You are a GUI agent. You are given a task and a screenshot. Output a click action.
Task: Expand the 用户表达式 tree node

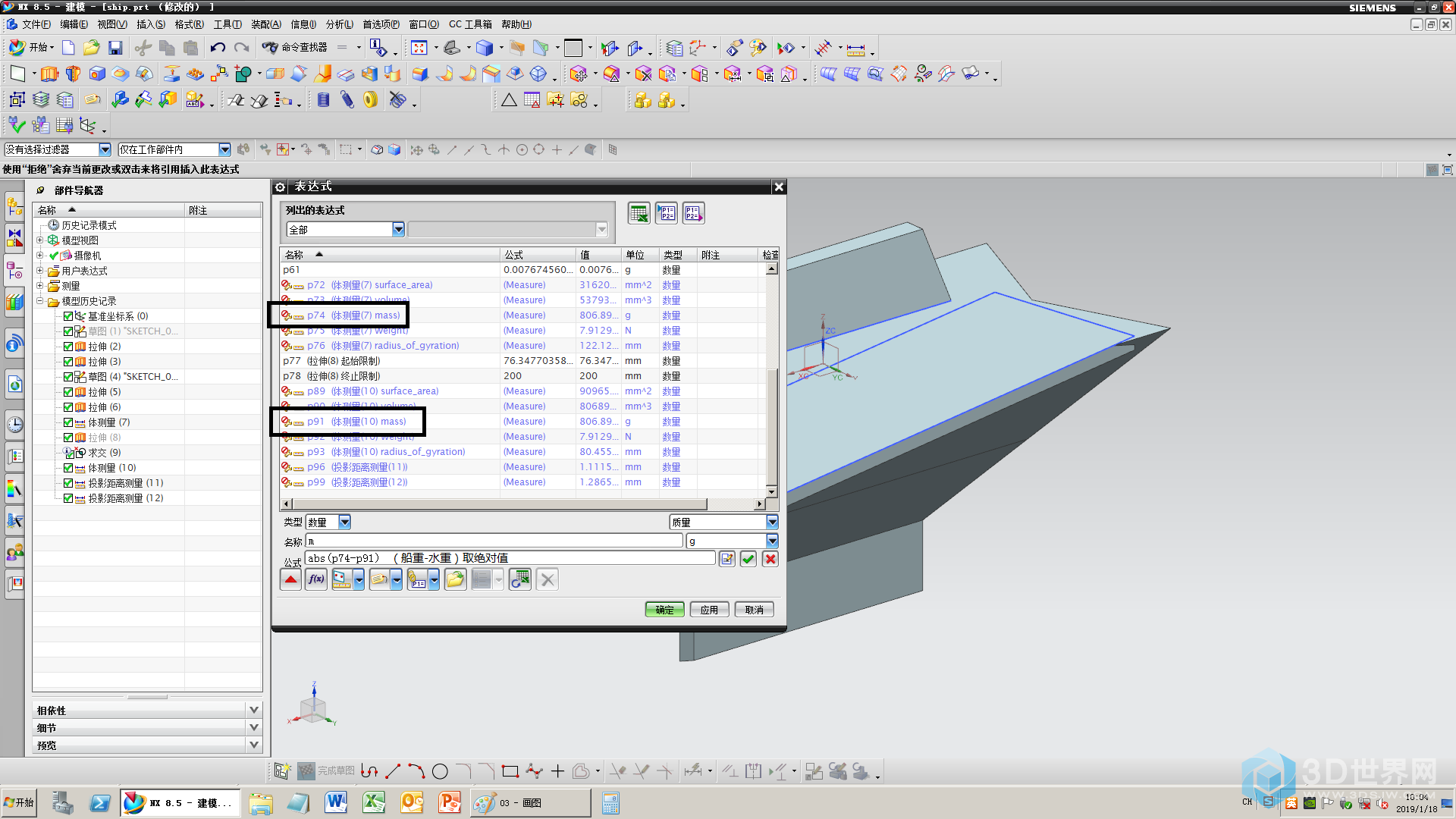click(40, 271)
